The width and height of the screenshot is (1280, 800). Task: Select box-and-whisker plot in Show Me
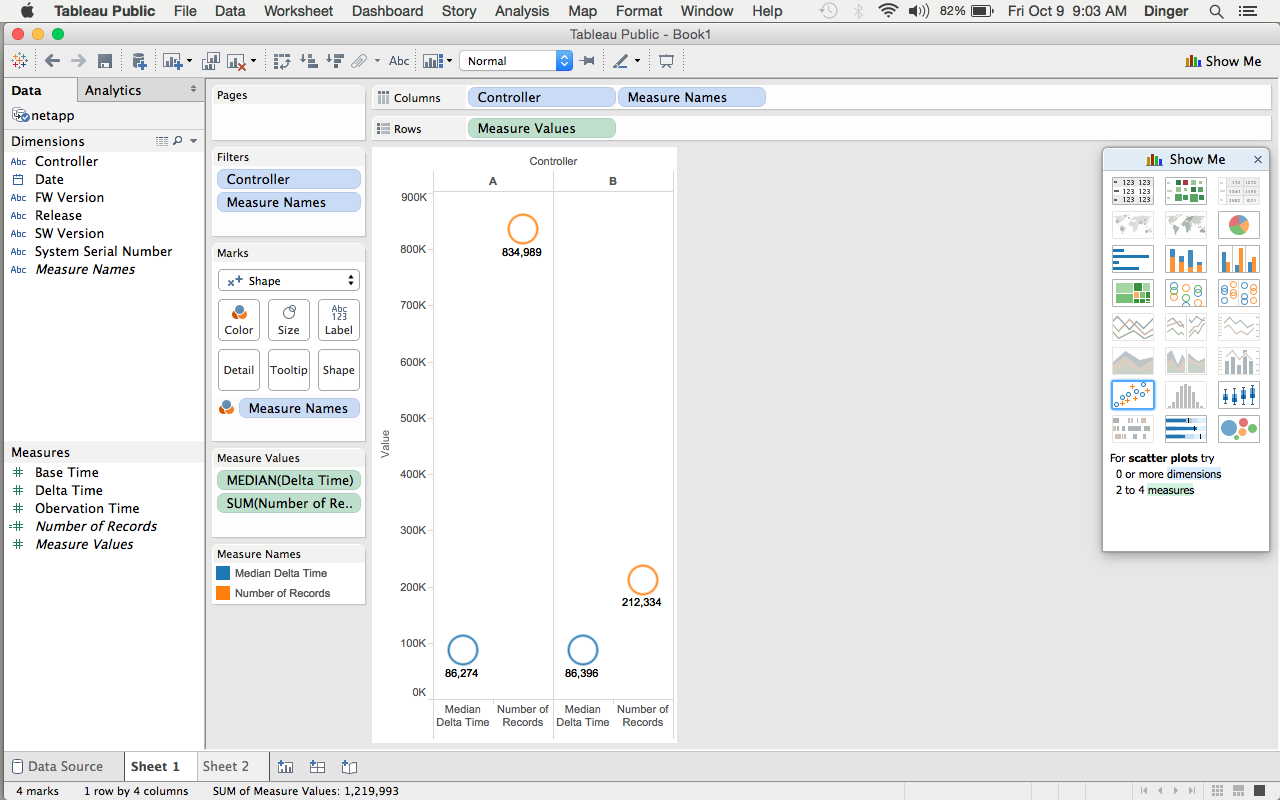coord(1239,395)
